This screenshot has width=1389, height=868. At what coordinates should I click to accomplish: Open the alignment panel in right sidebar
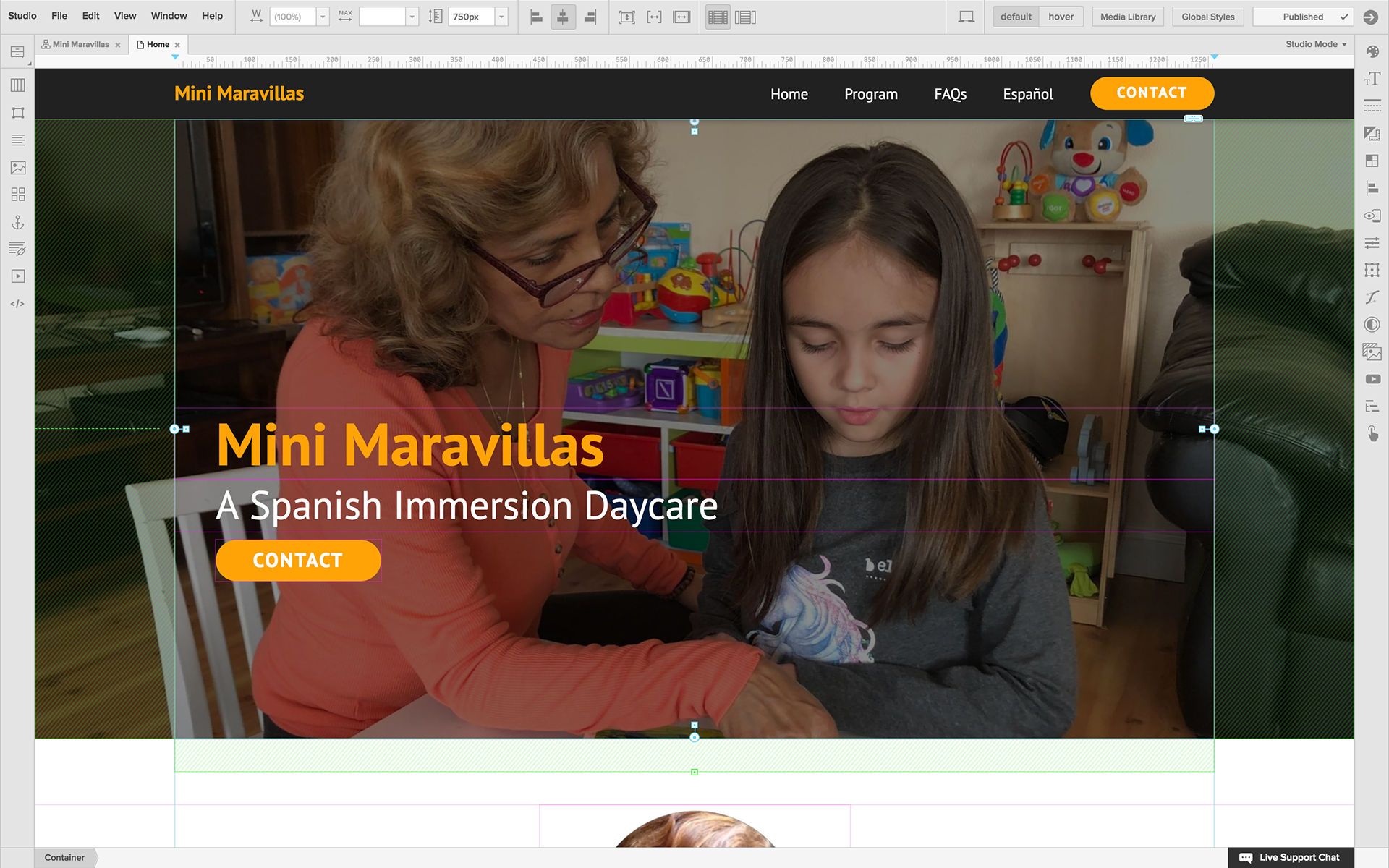[1372, 188]
